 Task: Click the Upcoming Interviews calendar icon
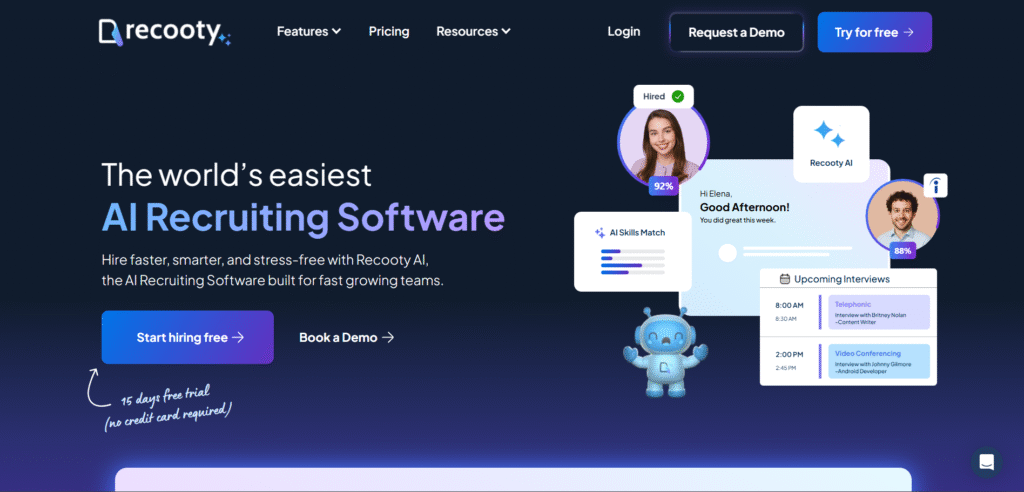(x=785, y=279)
